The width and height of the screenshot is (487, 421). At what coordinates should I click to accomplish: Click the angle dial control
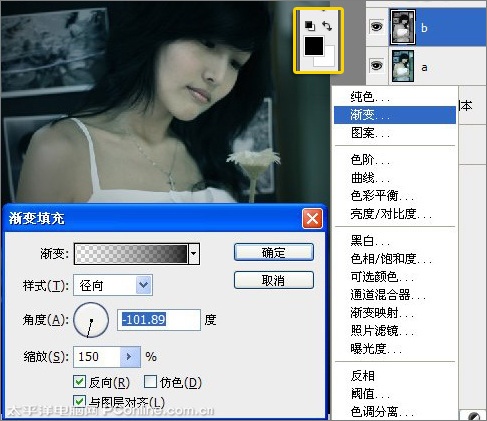click(x=91, y=320)
